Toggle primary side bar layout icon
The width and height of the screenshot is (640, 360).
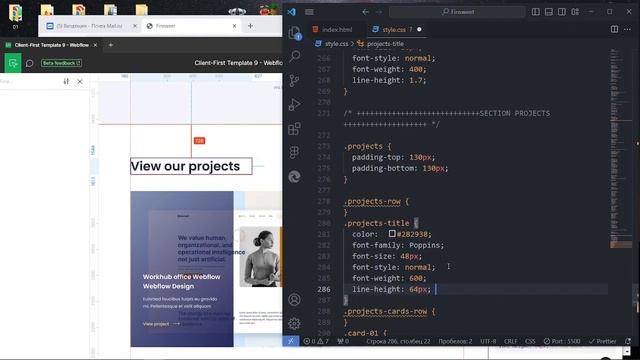tap(536, 12)
